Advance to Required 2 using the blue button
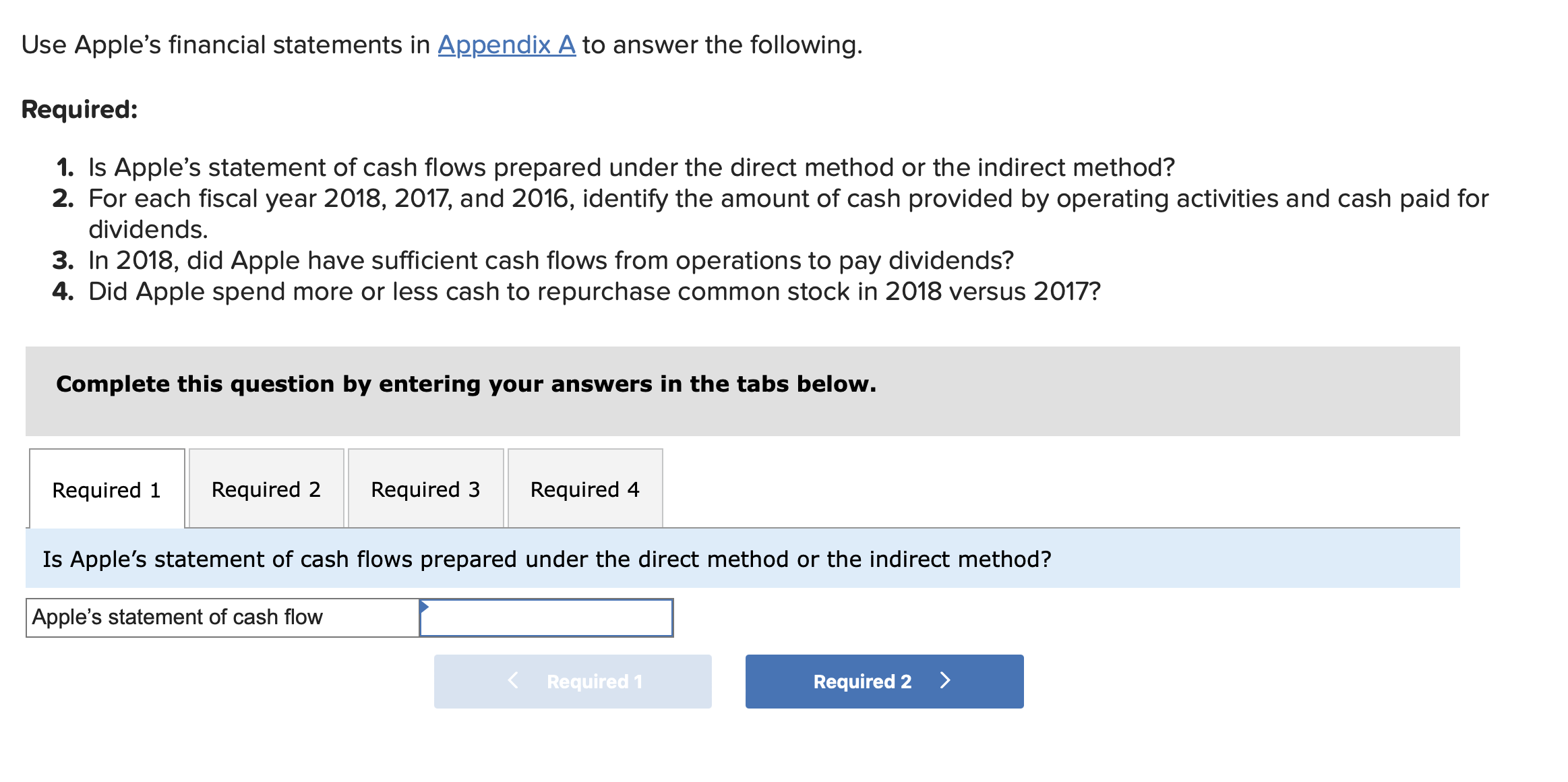The image size is (1568, 782). coord(884,681)
